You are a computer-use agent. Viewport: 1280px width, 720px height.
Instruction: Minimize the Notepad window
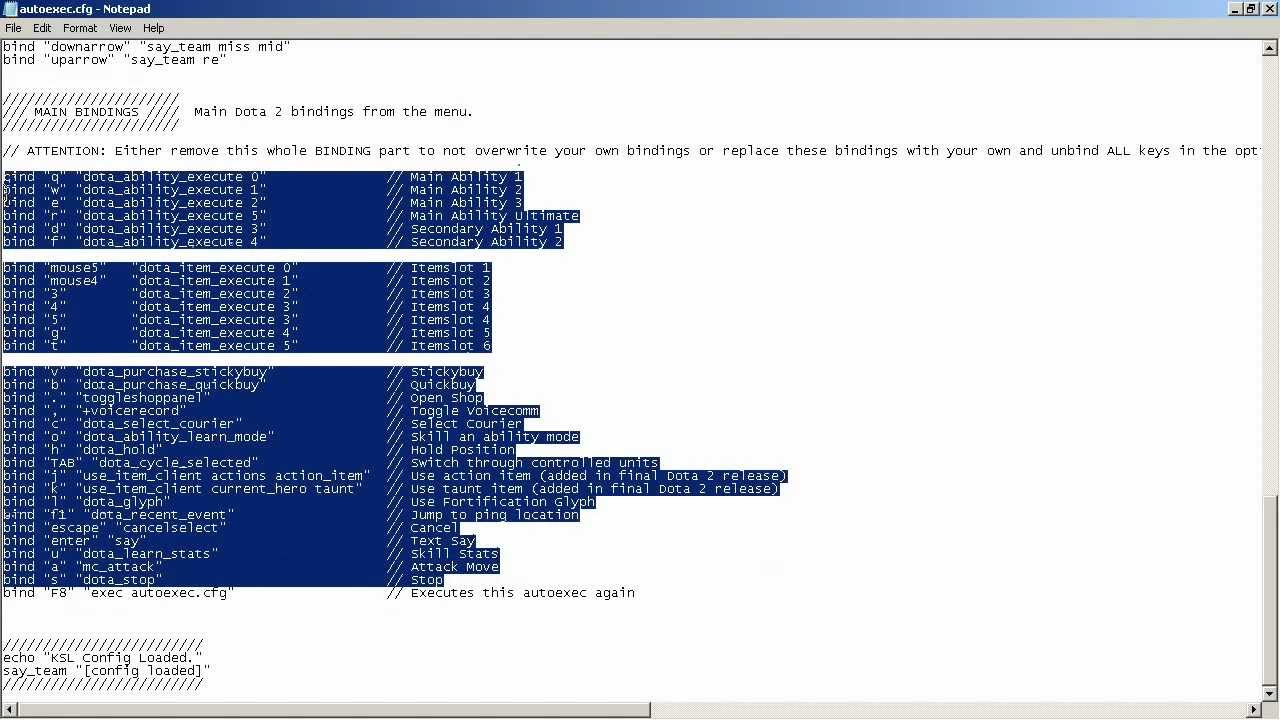(x=1234, y=9)
